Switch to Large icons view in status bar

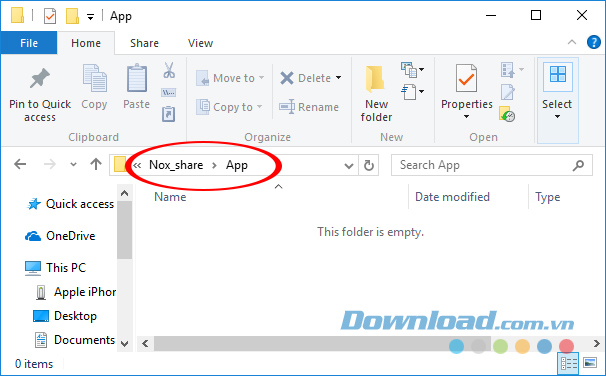590,363
